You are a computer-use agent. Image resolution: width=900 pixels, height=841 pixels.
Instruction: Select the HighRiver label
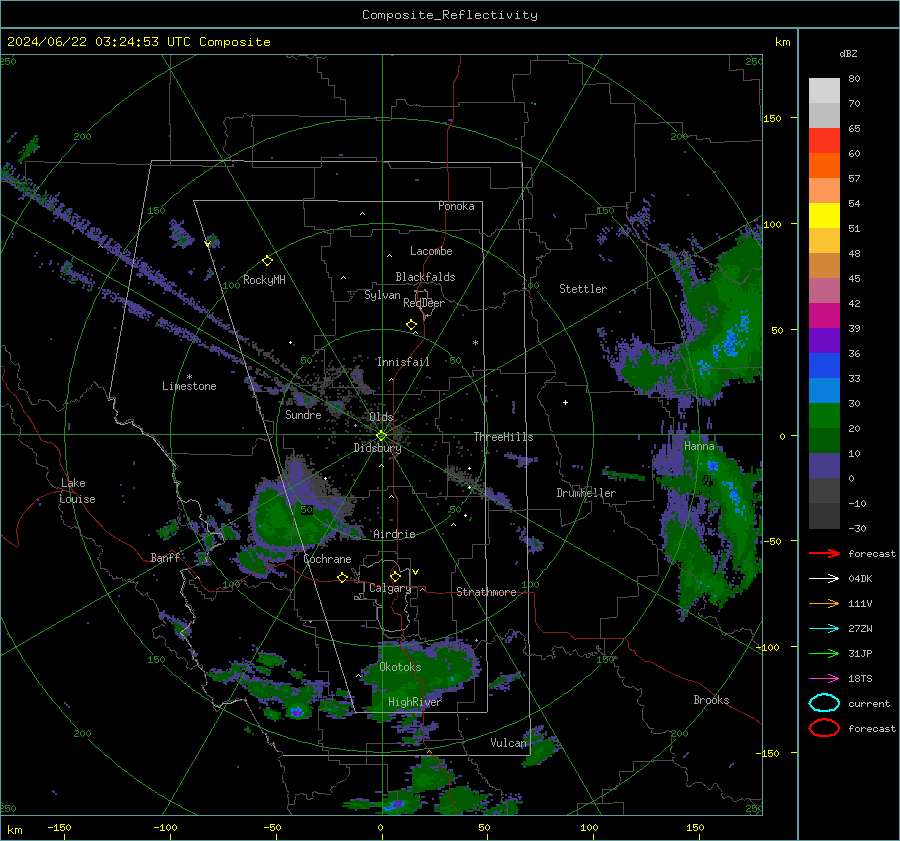tap(415, 702)
